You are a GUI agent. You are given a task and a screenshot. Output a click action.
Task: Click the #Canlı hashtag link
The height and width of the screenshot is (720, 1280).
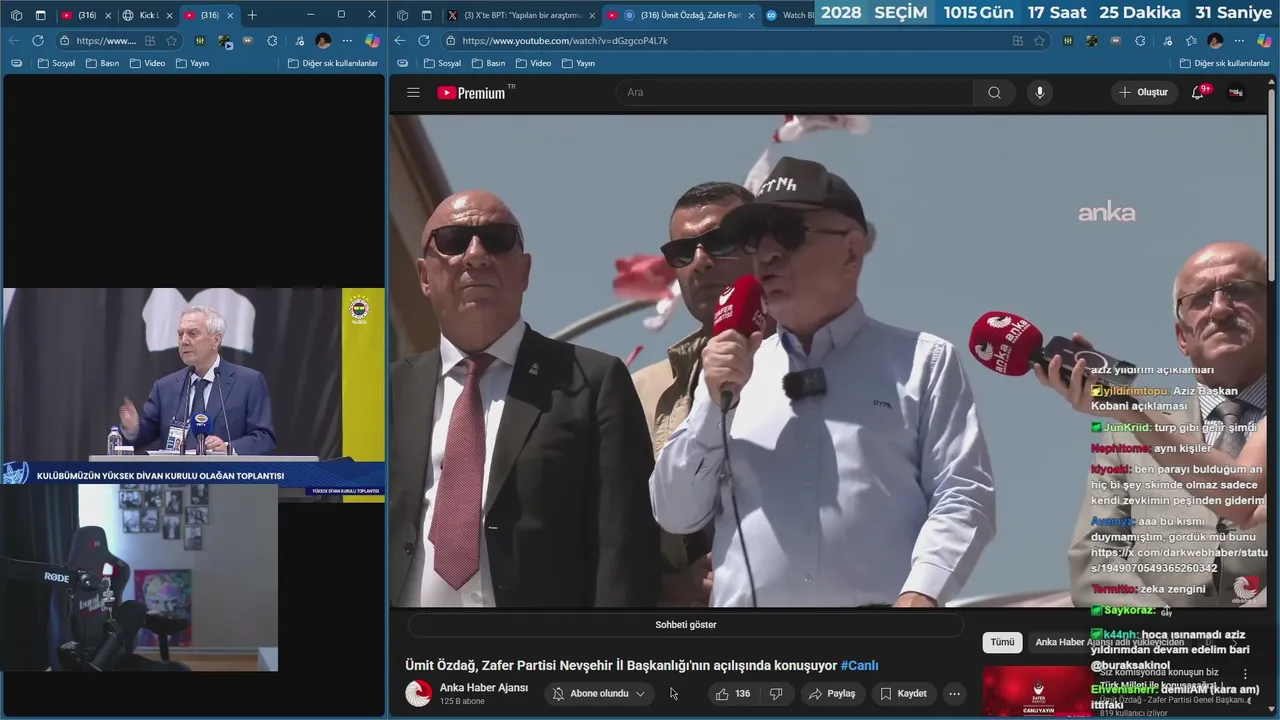click(x=859, y=665)
